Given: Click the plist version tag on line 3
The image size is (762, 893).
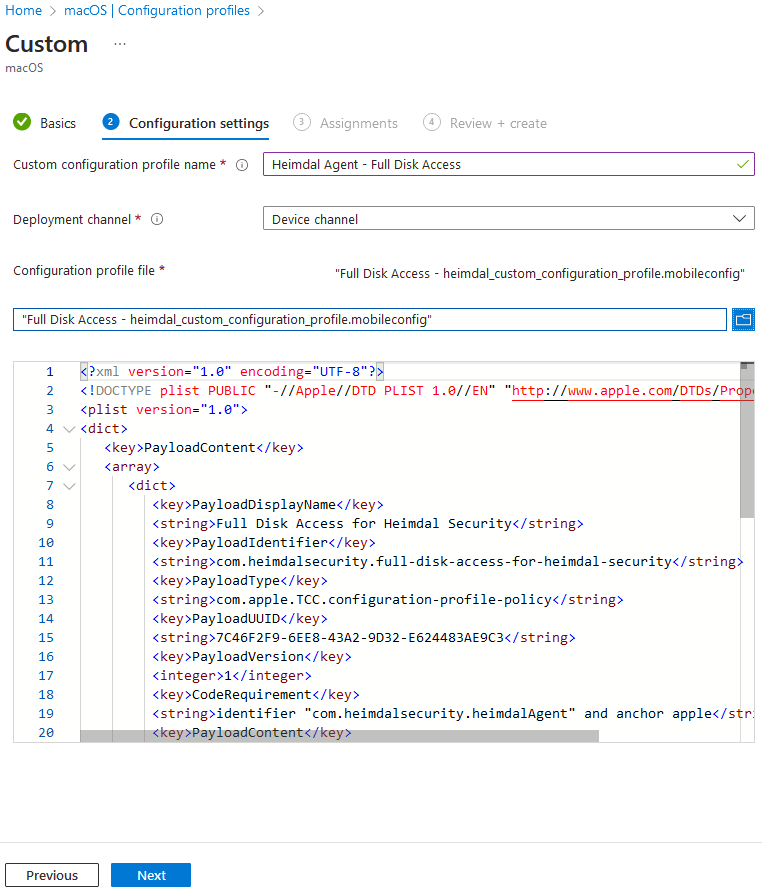Looking at the screenshot, I should click(164, 409).
